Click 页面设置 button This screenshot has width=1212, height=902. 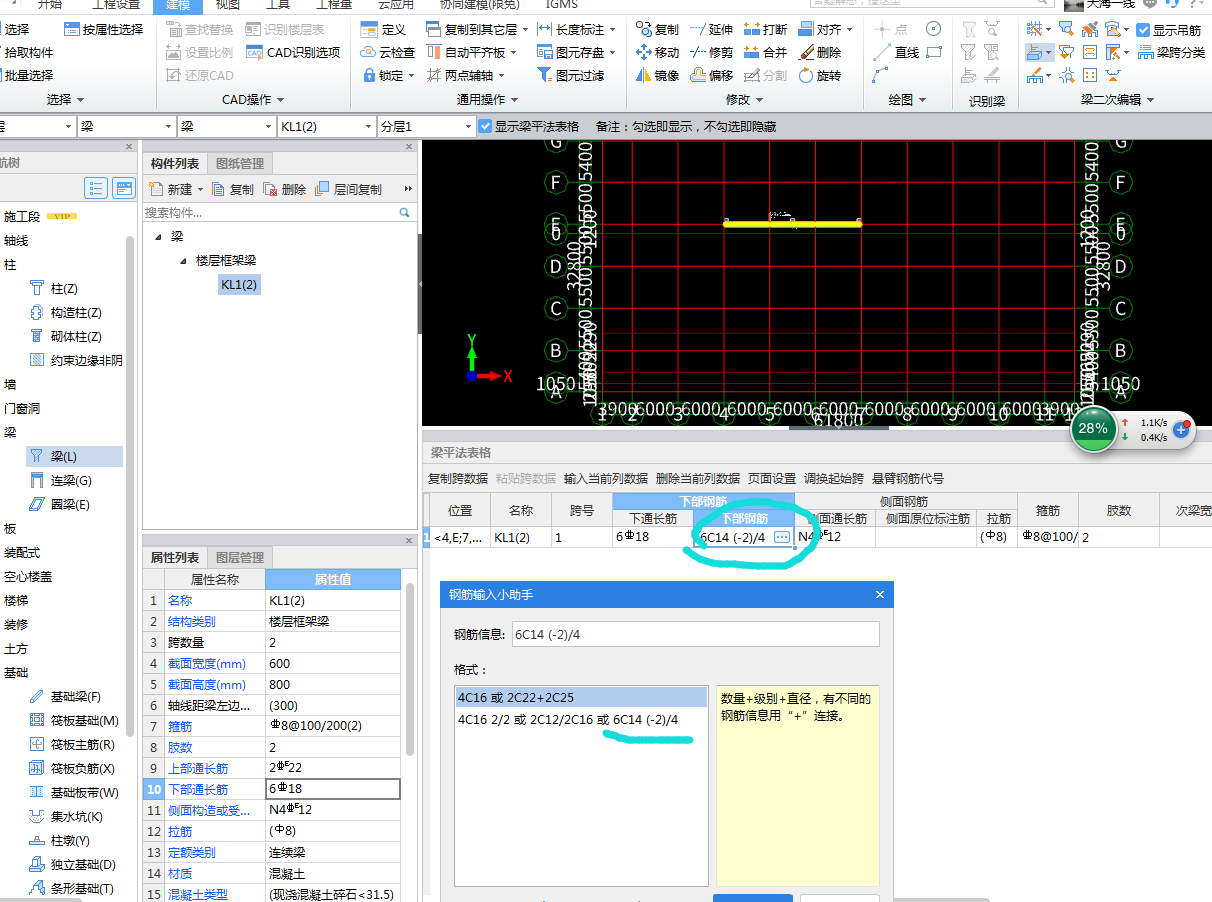(772, 479)
